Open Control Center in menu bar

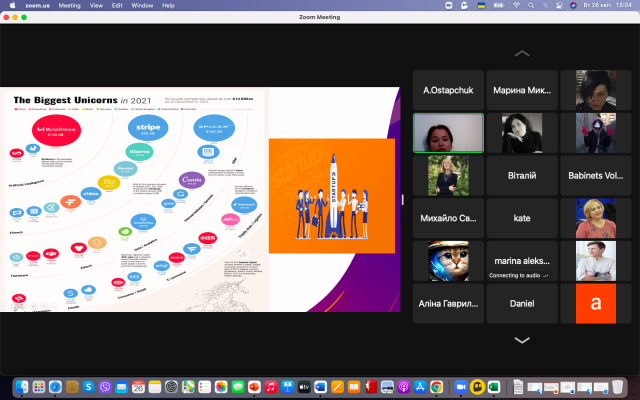(x=559, y=5)
